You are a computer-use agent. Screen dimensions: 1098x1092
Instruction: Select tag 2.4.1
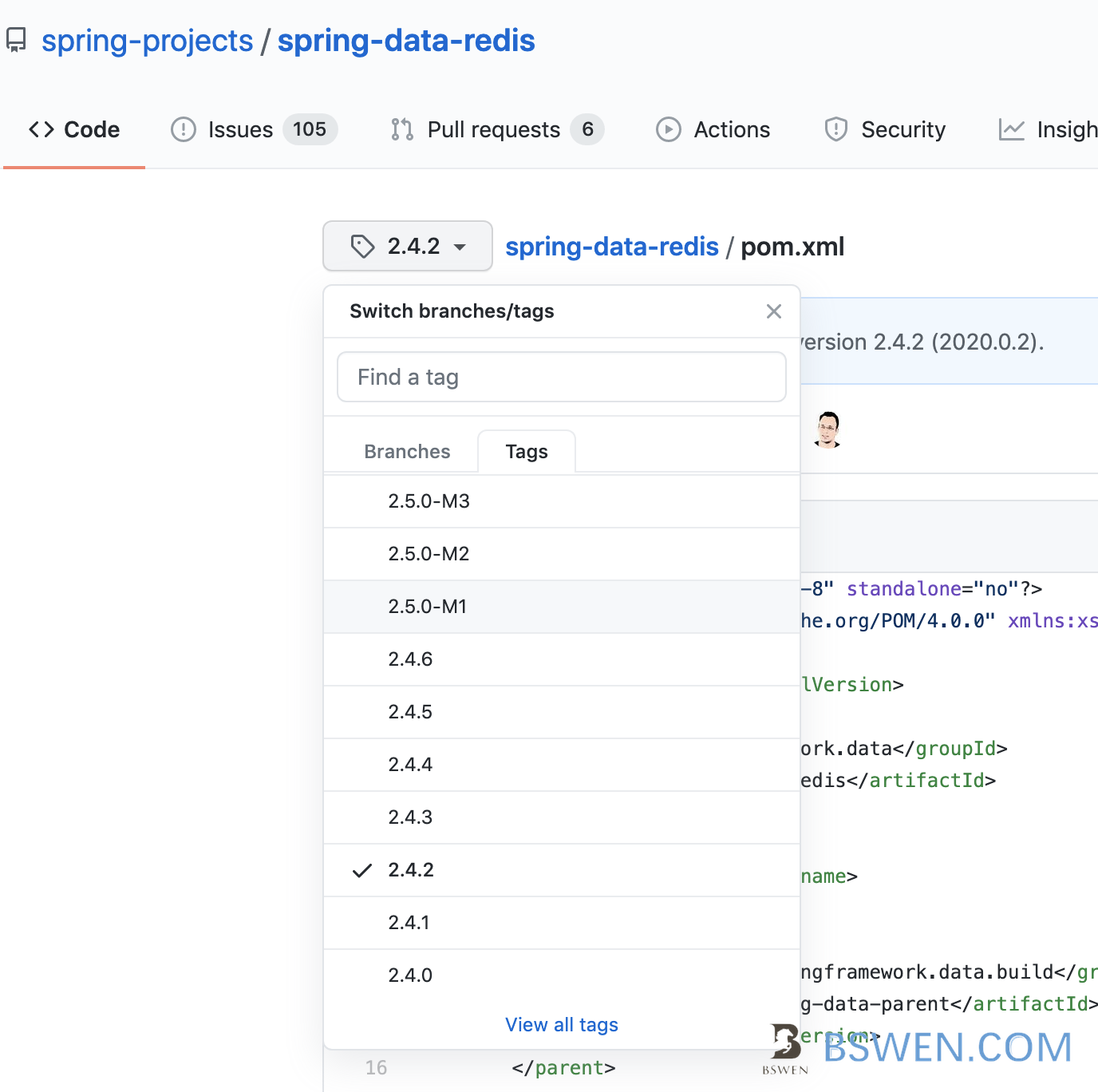tap(562, 923)
